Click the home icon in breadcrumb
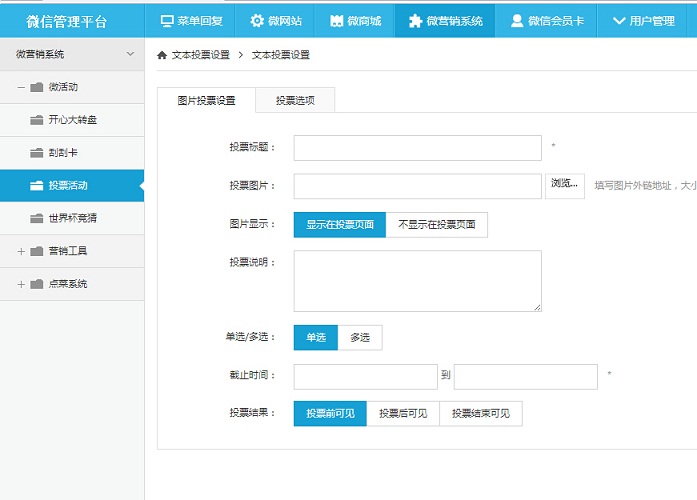The width and height of the screenshot is (697, 500). pos(162,55)
